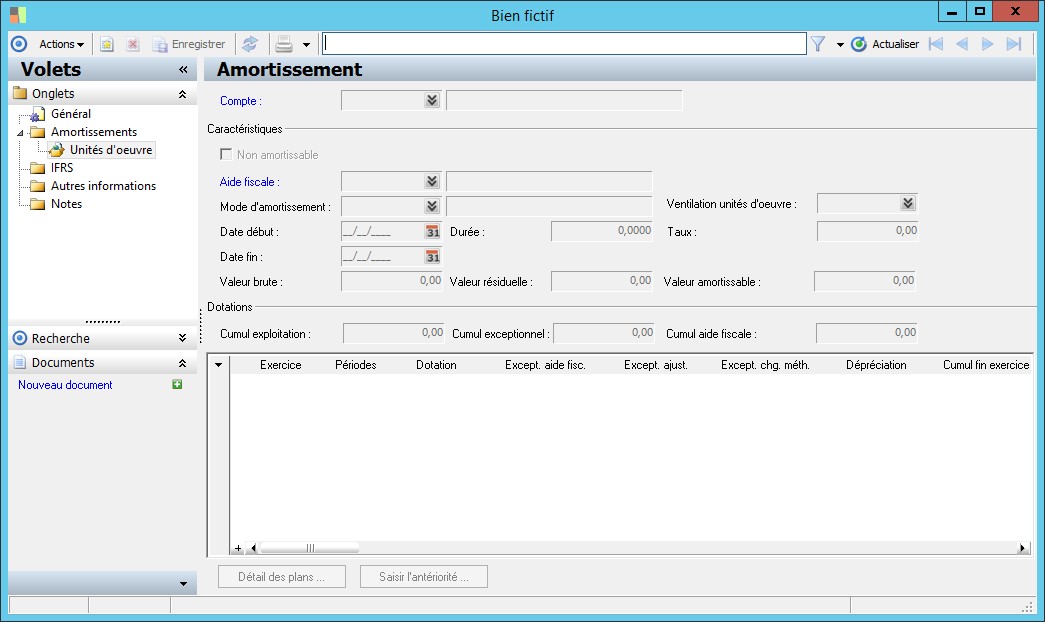
Task: Expand the Mode d'amortissement dropdown
Action: tap(431, 206)
